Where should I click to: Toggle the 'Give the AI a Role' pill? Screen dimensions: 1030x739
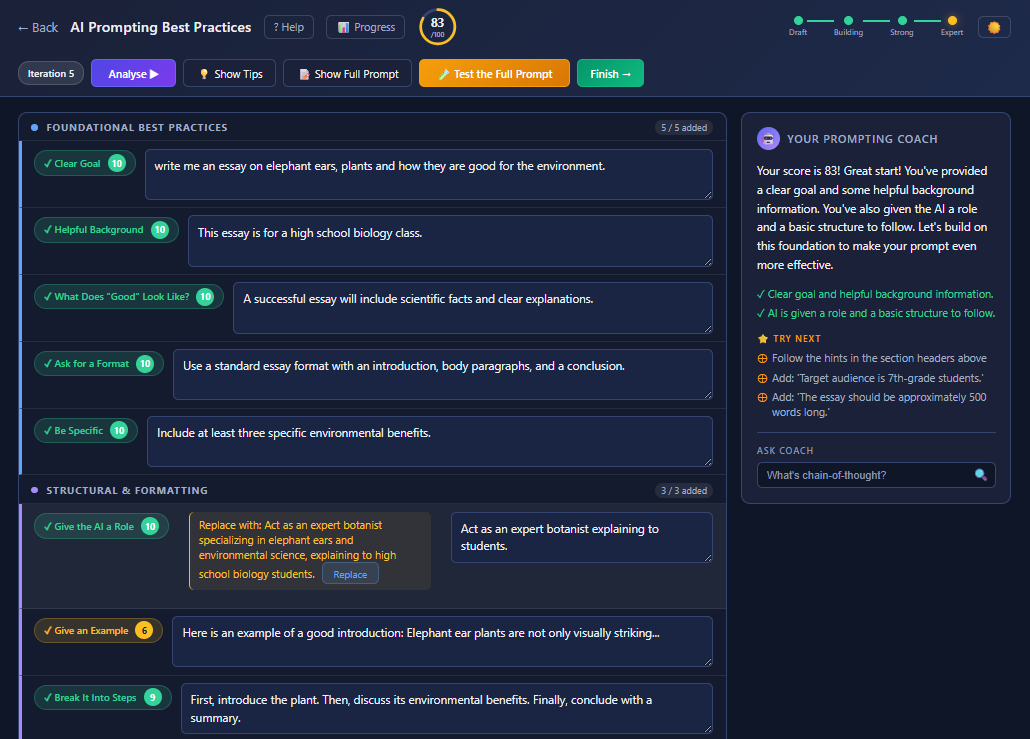click(x=101, y=524)
